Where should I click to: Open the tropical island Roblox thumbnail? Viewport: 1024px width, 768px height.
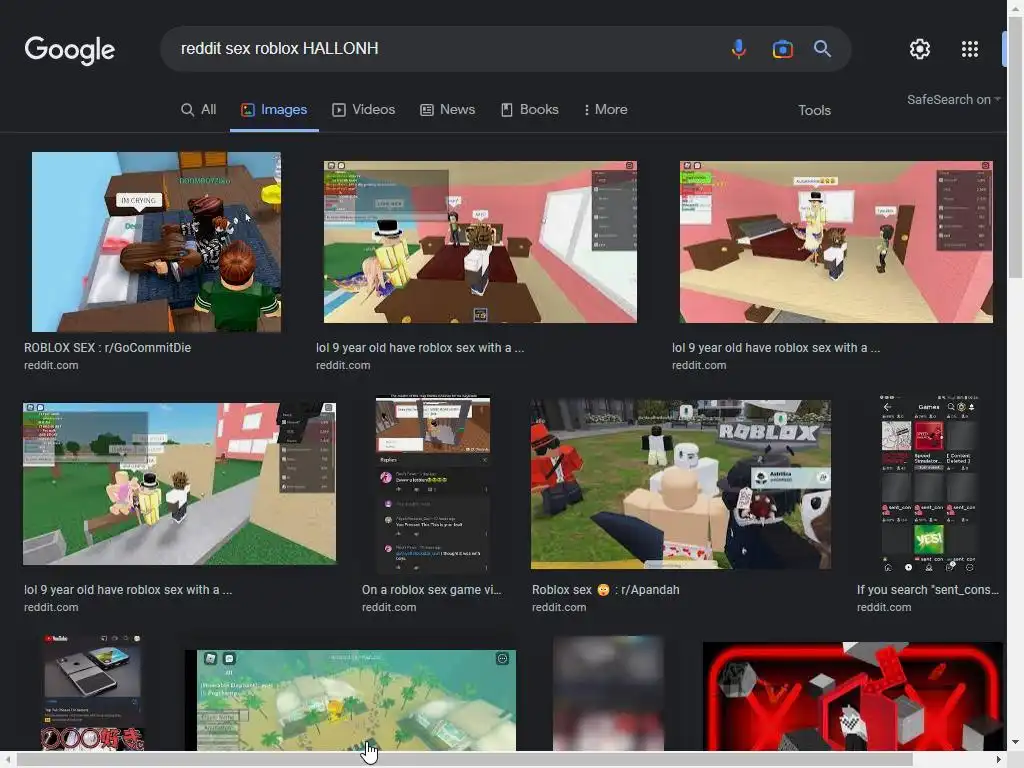pos(351,700)
